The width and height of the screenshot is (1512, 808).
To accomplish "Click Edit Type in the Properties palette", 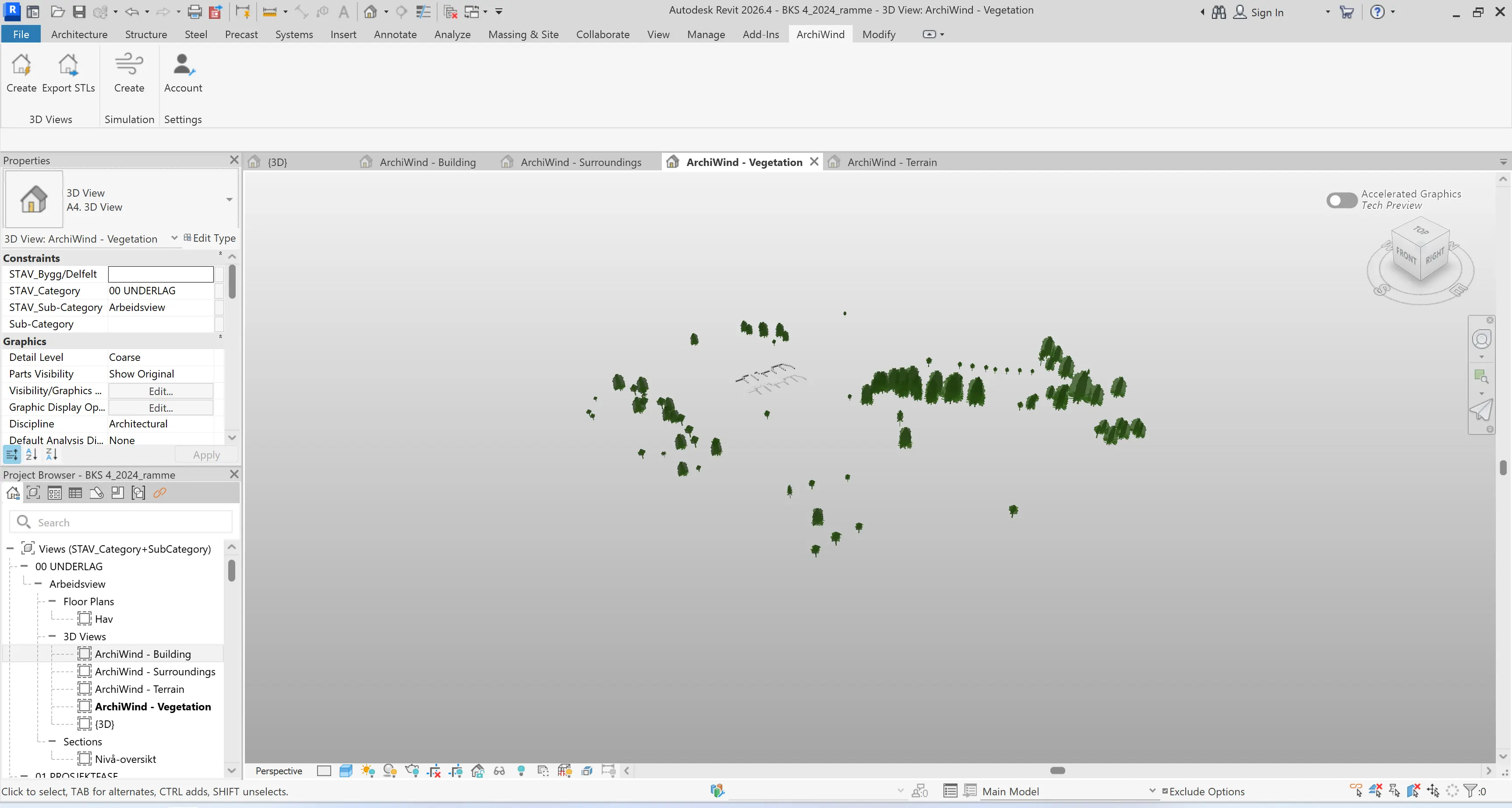I will tap(209, 238).
